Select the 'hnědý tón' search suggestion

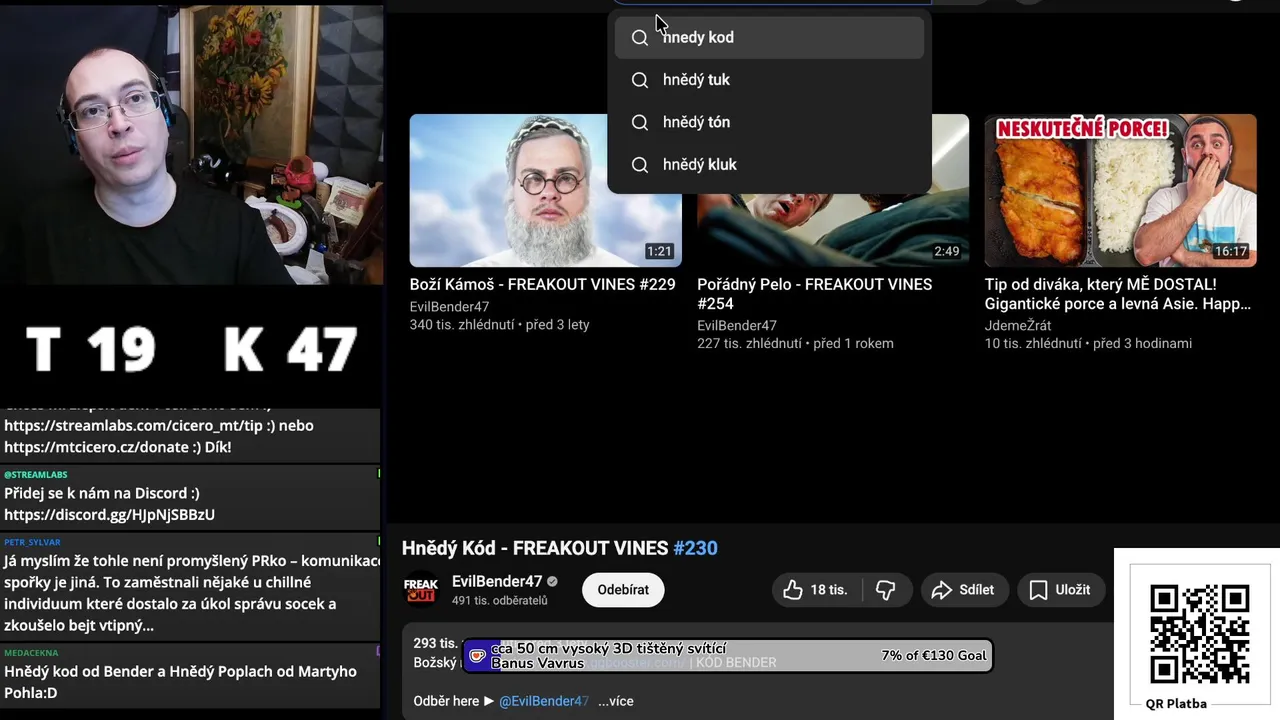[769, 122]
